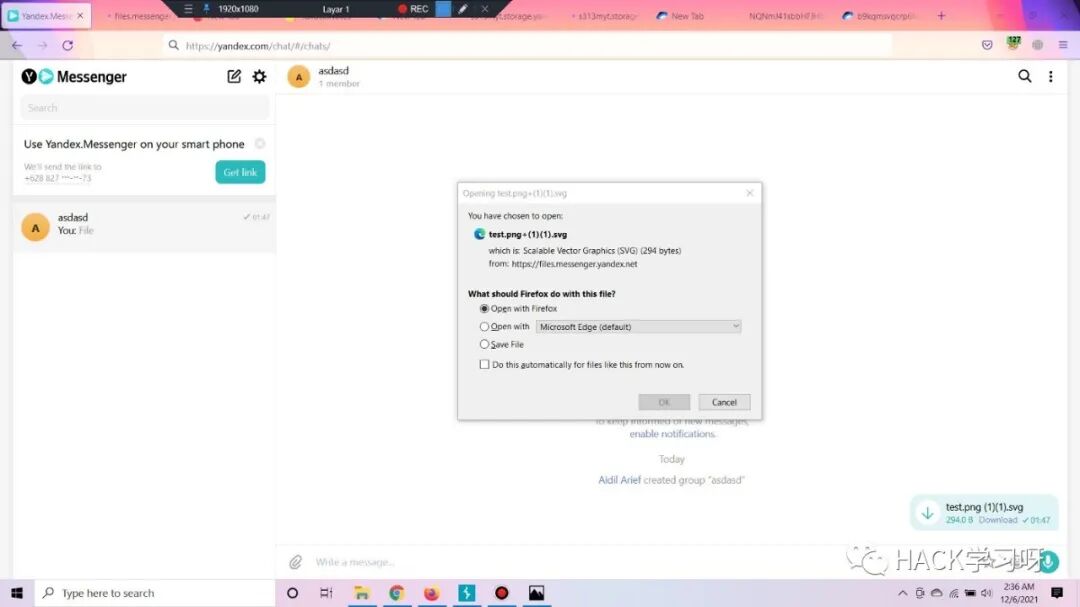Click the taskbar clock 2:36 AM
Image resolution: width=1080 pixels, height=607 pixels.
(1019, 593)
